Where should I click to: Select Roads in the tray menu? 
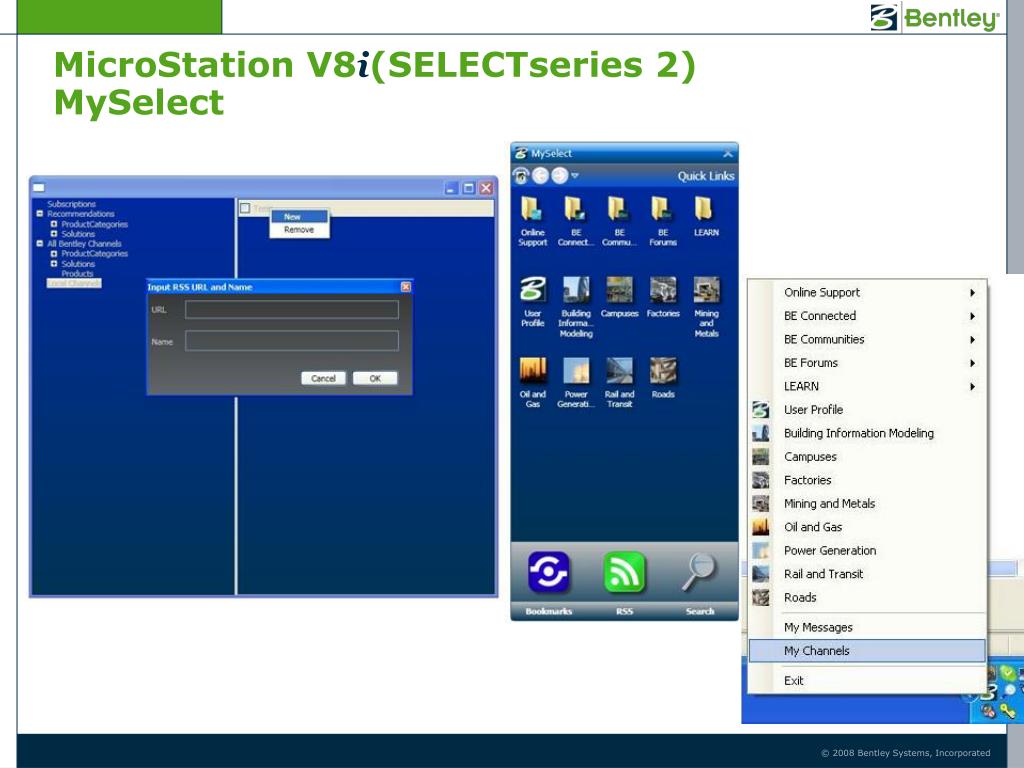click(867, 598)
